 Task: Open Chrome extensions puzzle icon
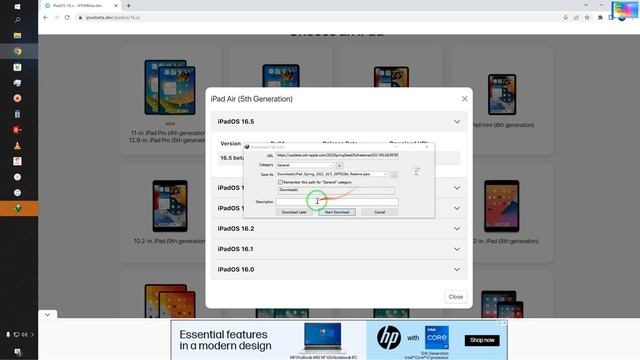coord(600,18)
